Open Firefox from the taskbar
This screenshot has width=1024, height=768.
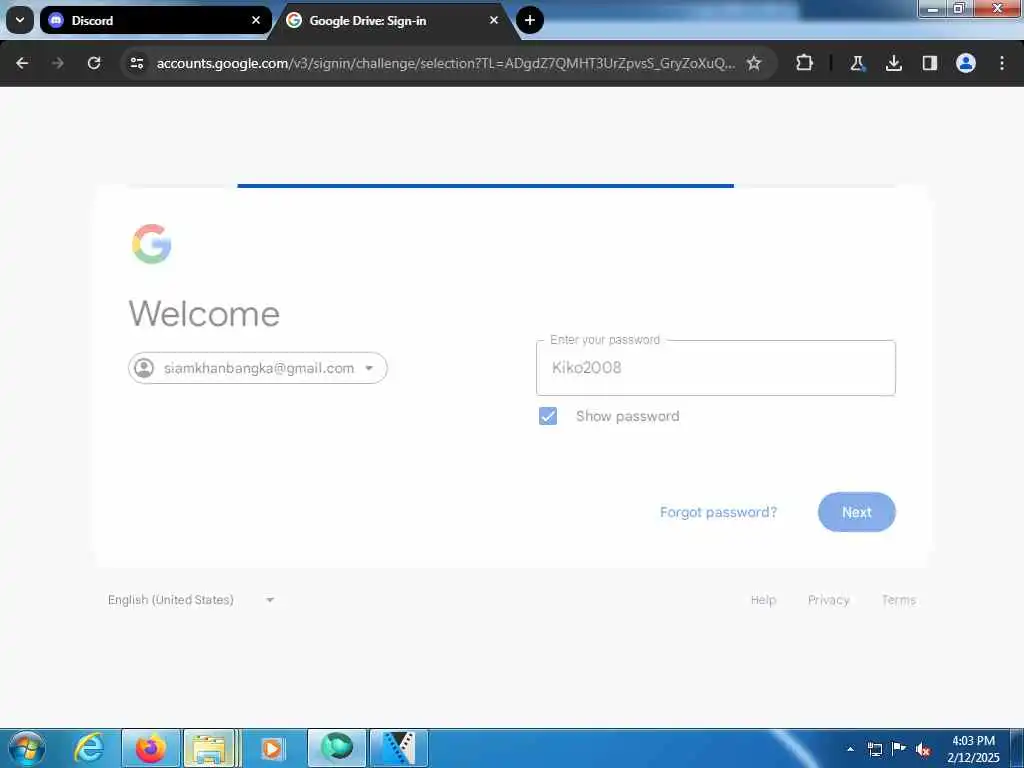[x=151, y=748]
